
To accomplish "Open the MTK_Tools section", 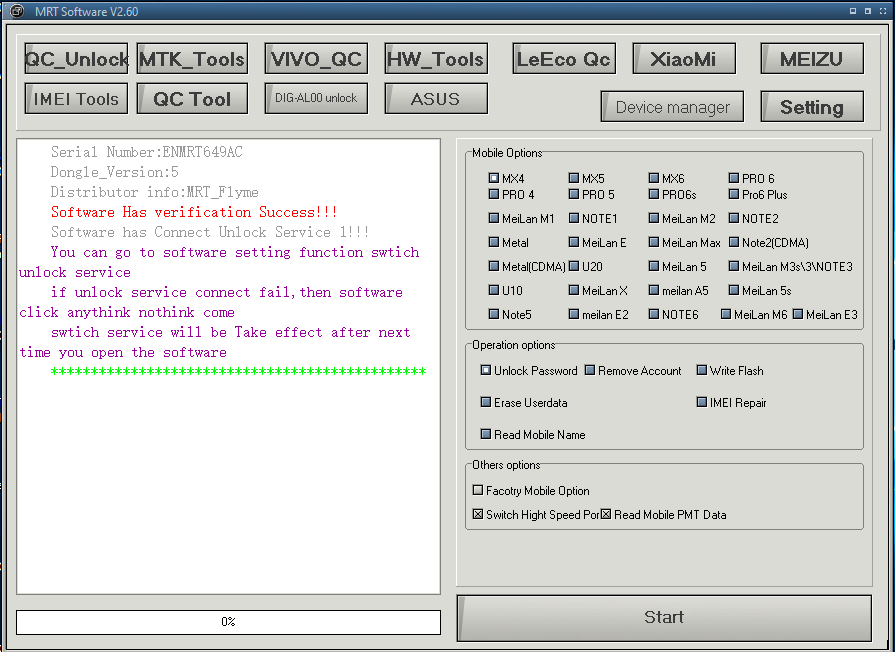I will click(192, 59).
